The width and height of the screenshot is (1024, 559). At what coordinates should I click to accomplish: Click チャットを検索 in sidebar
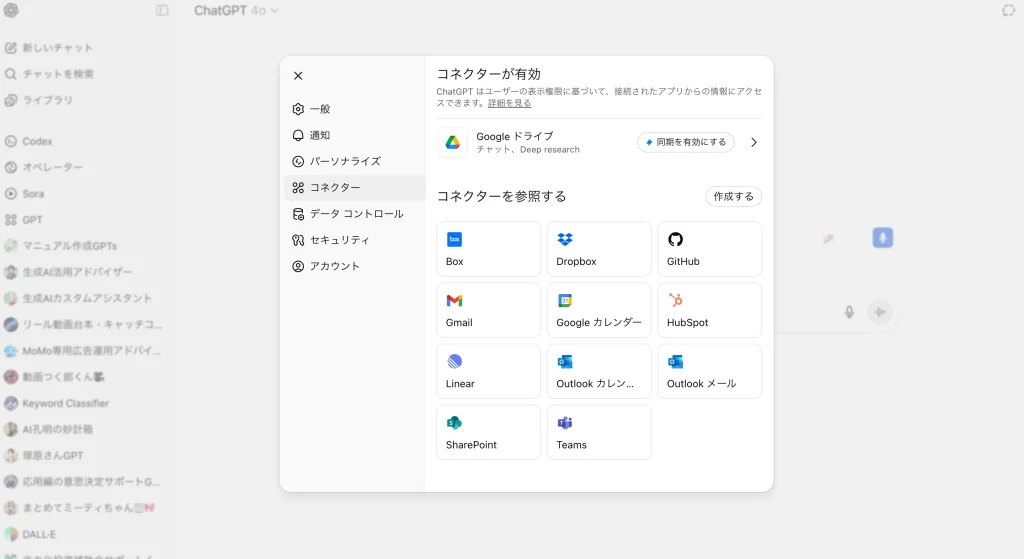(x=49, y=74)
